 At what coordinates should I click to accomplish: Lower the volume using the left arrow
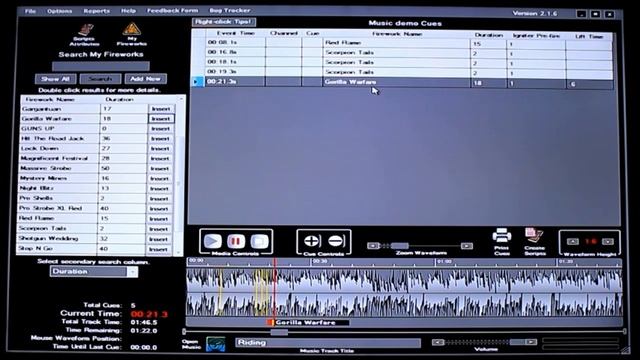pos(438,342)
